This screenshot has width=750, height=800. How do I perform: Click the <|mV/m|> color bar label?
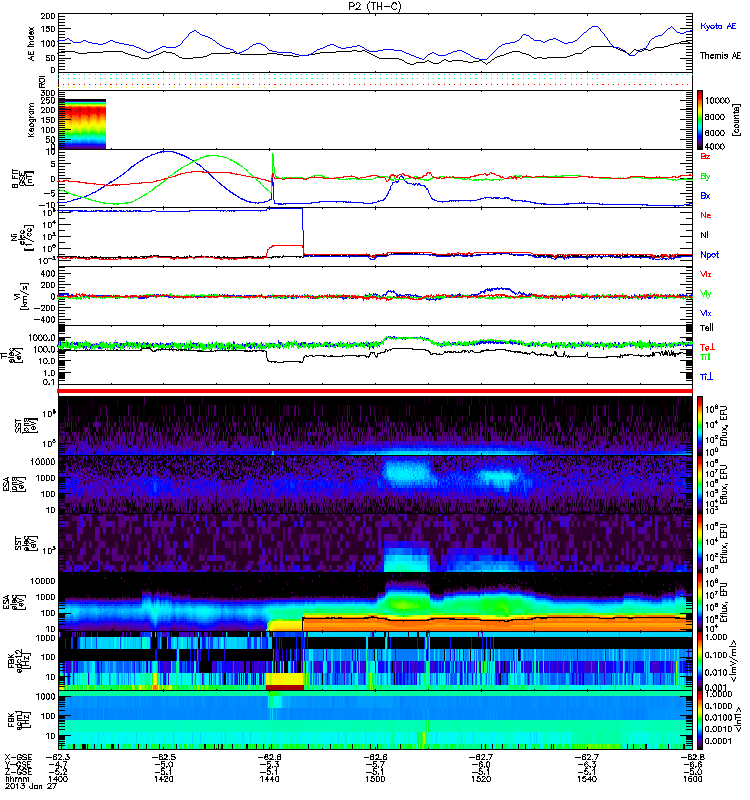point(733,661)
